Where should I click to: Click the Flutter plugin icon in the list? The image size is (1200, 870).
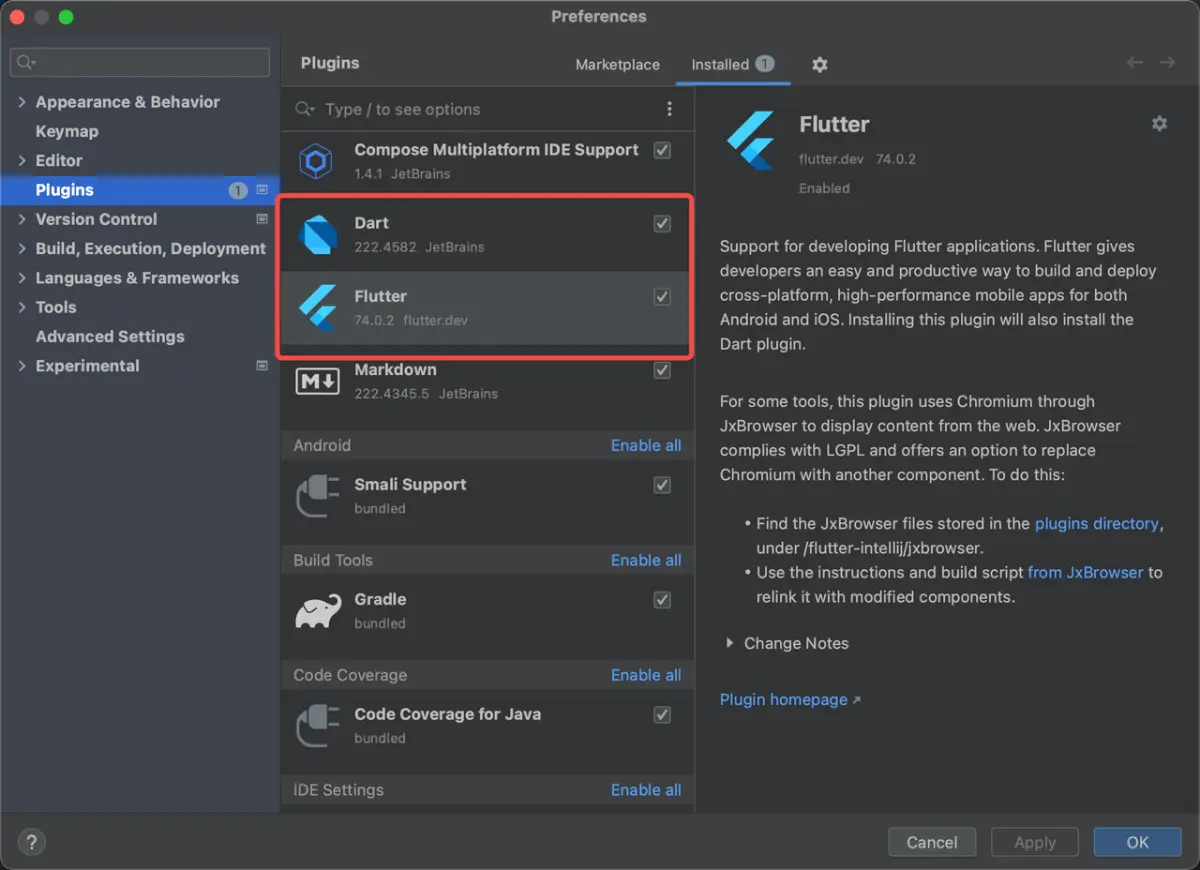pyautogui.click(x=317, y=307)
